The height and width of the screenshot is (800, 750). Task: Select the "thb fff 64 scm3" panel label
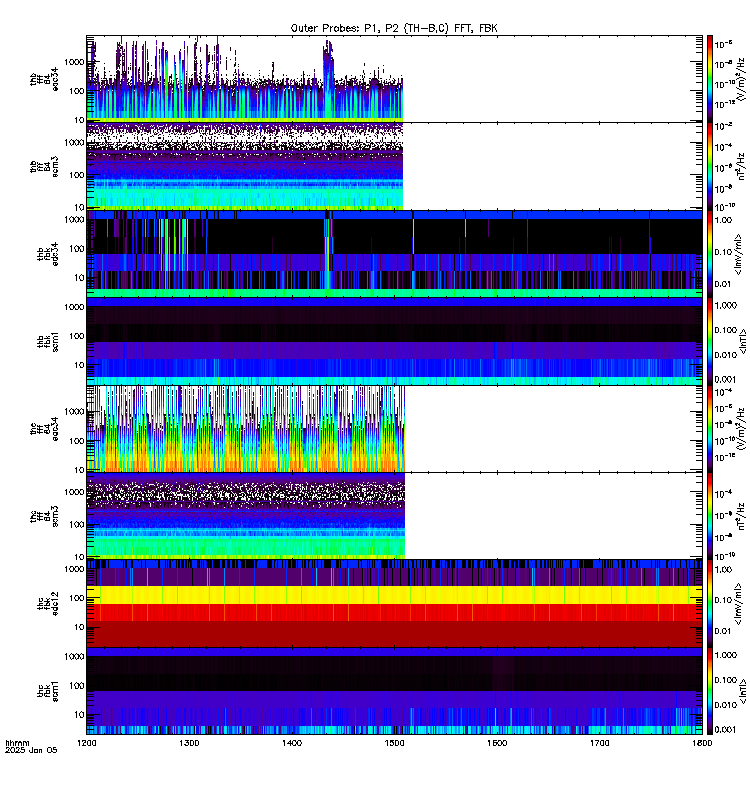coord(44,167)
